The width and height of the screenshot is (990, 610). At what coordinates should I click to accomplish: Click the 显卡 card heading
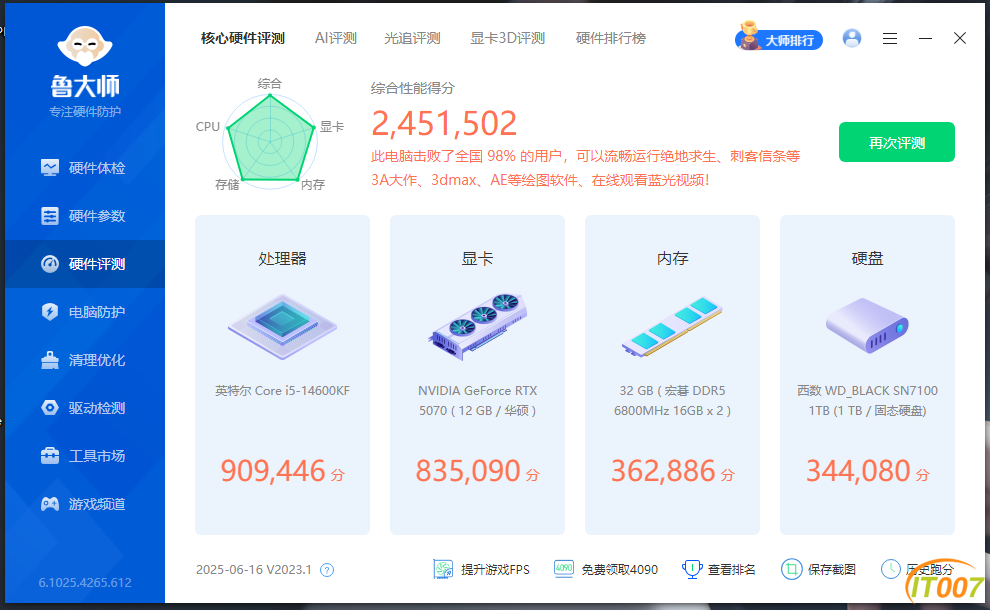(x=477, y=258)
